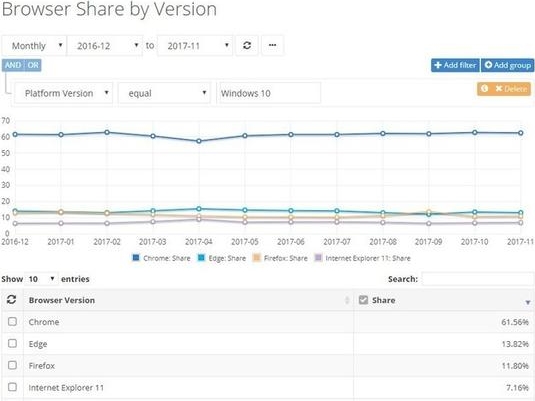
Task: Toggle the Share column checkbox
Action: coord(363,300)
